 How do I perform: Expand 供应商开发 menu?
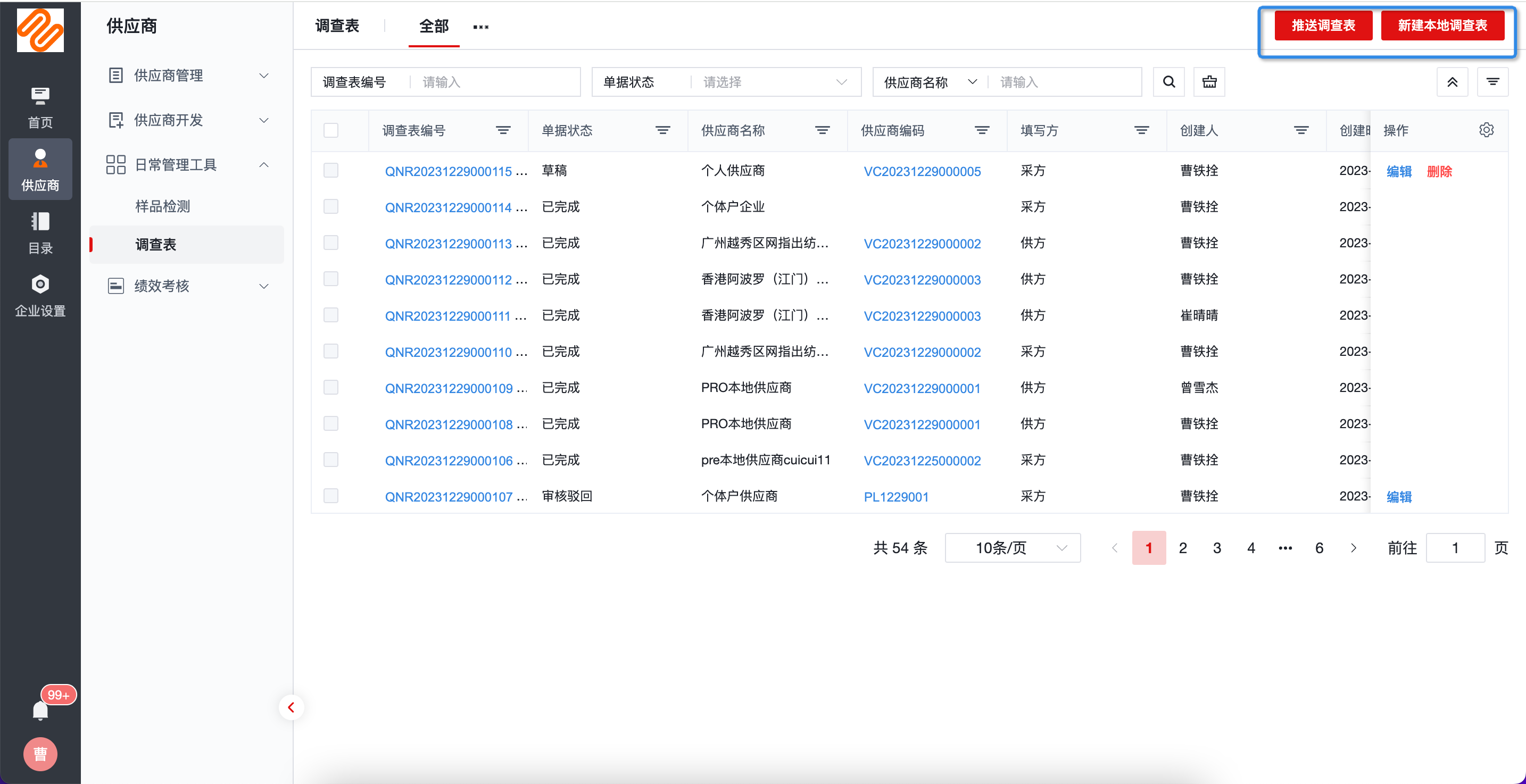(188, 120)
